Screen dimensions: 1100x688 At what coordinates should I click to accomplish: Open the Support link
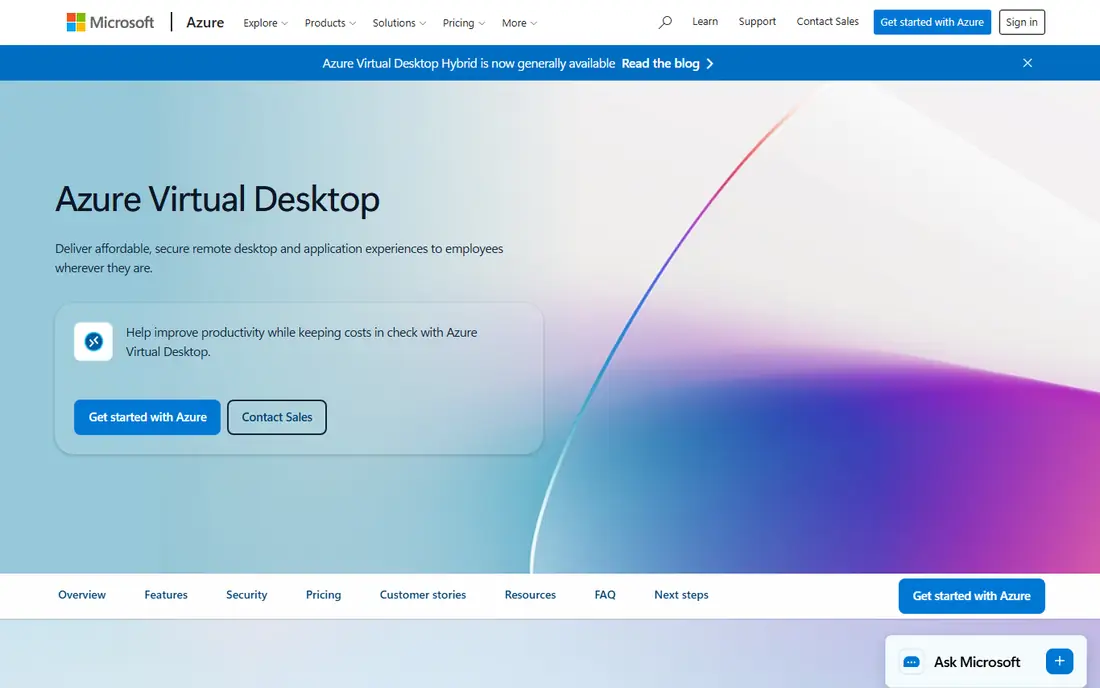pos(757,22)
